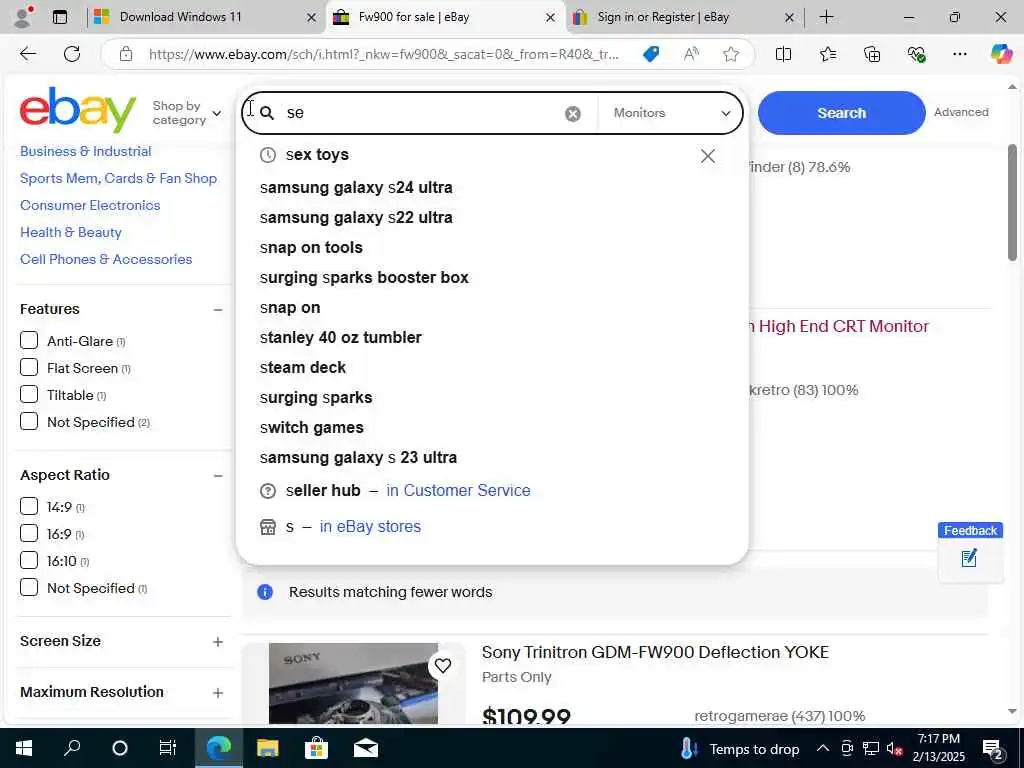Check the 16:10 aspect ratio box
This screenshot has height=768, width=1024.
29,560
